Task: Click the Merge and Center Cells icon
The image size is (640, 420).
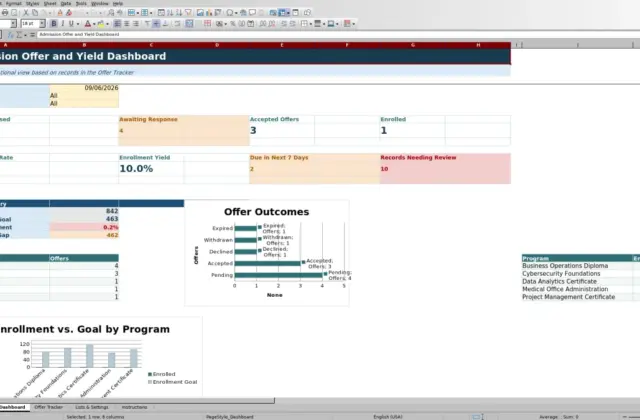Action: (189, 24)
